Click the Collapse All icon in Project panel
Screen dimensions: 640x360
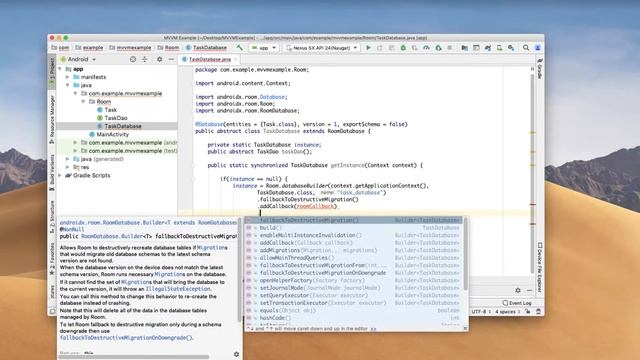[x=144, y=59]
